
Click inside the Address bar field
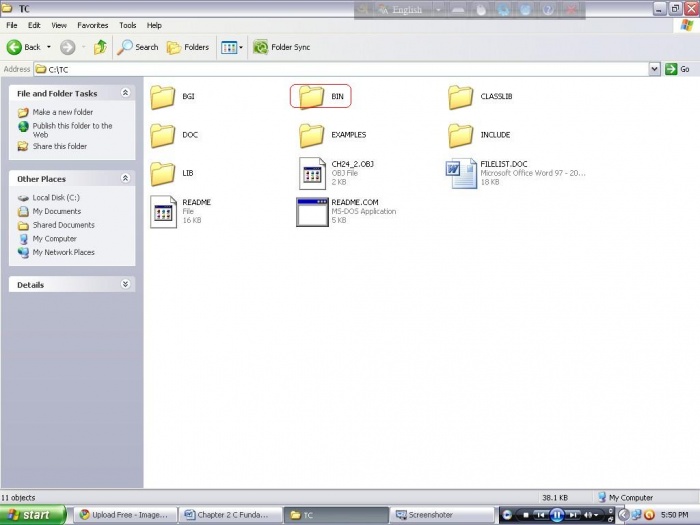point(340,69)
